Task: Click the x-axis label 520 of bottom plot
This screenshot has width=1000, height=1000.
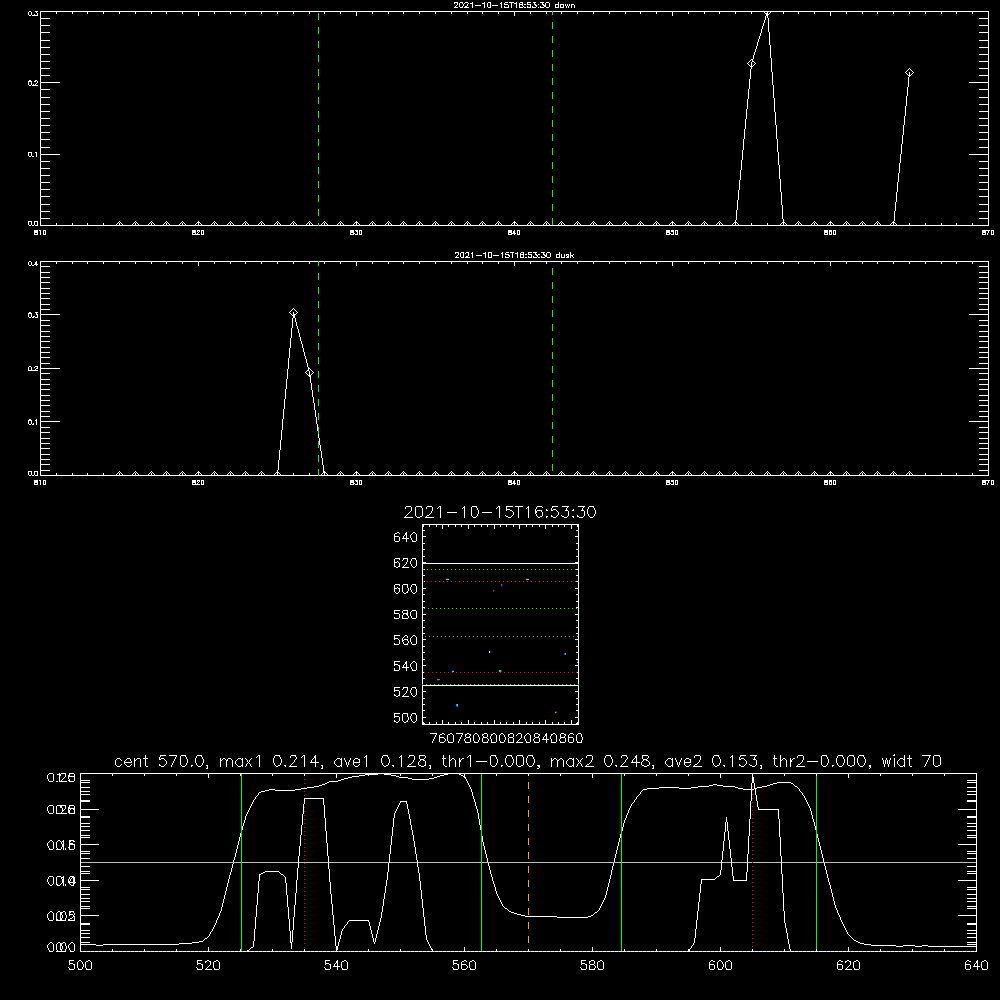Action: (209, 966)
